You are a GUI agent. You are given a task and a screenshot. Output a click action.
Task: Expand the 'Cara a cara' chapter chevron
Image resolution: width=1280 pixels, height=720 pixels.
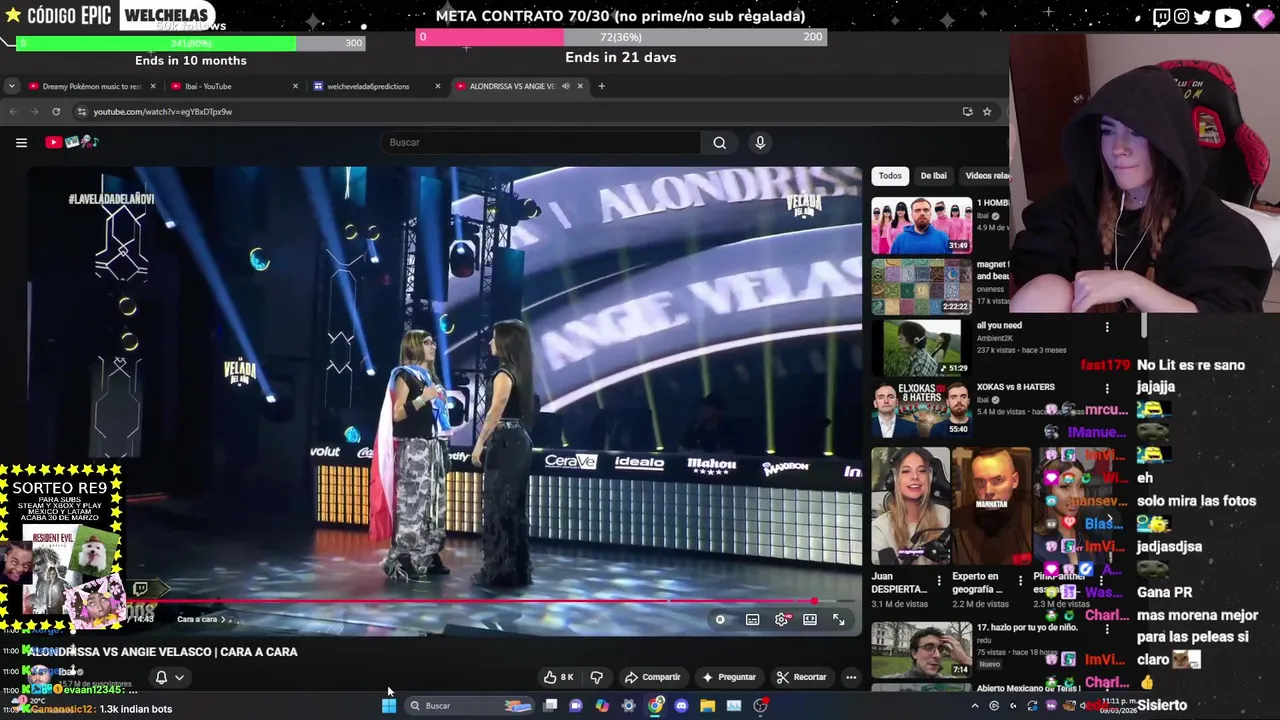(x=225, y=620)
